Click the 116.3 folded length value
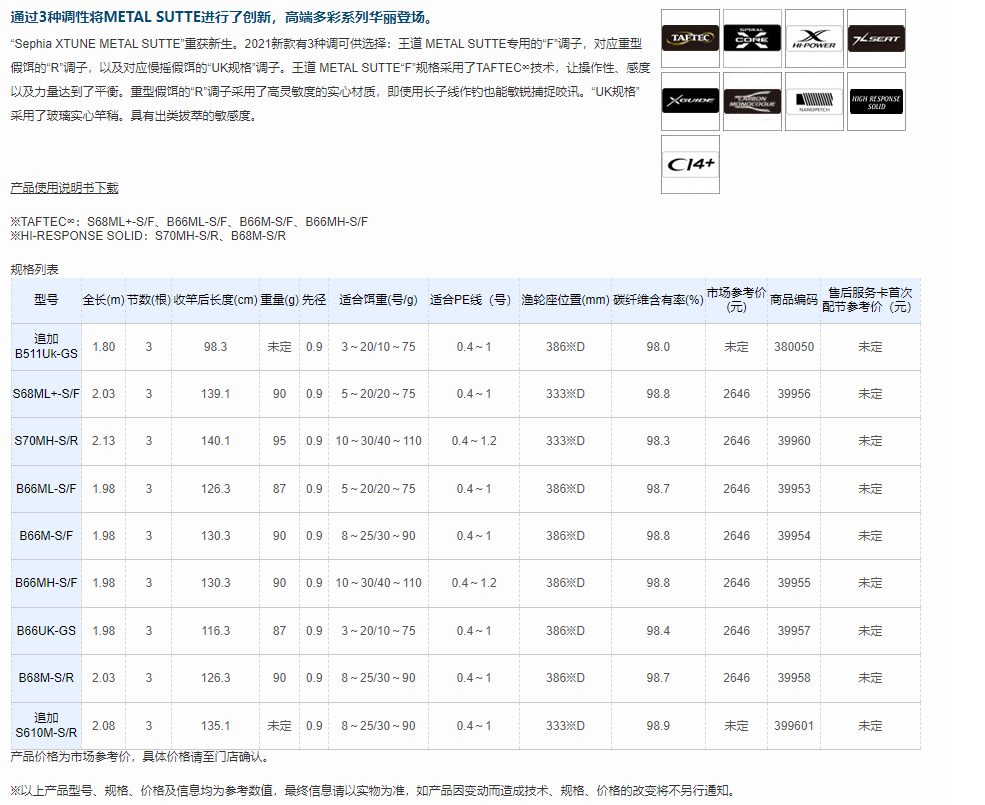The height and width of the screenshot is (805, 985). pyautogui.click(x=215, y=631)
